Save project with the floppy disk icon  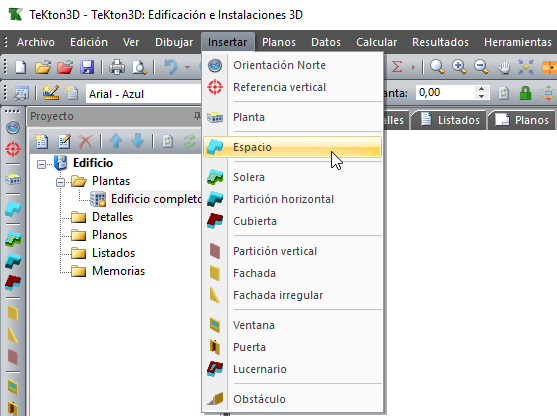[x=87, y=67]
